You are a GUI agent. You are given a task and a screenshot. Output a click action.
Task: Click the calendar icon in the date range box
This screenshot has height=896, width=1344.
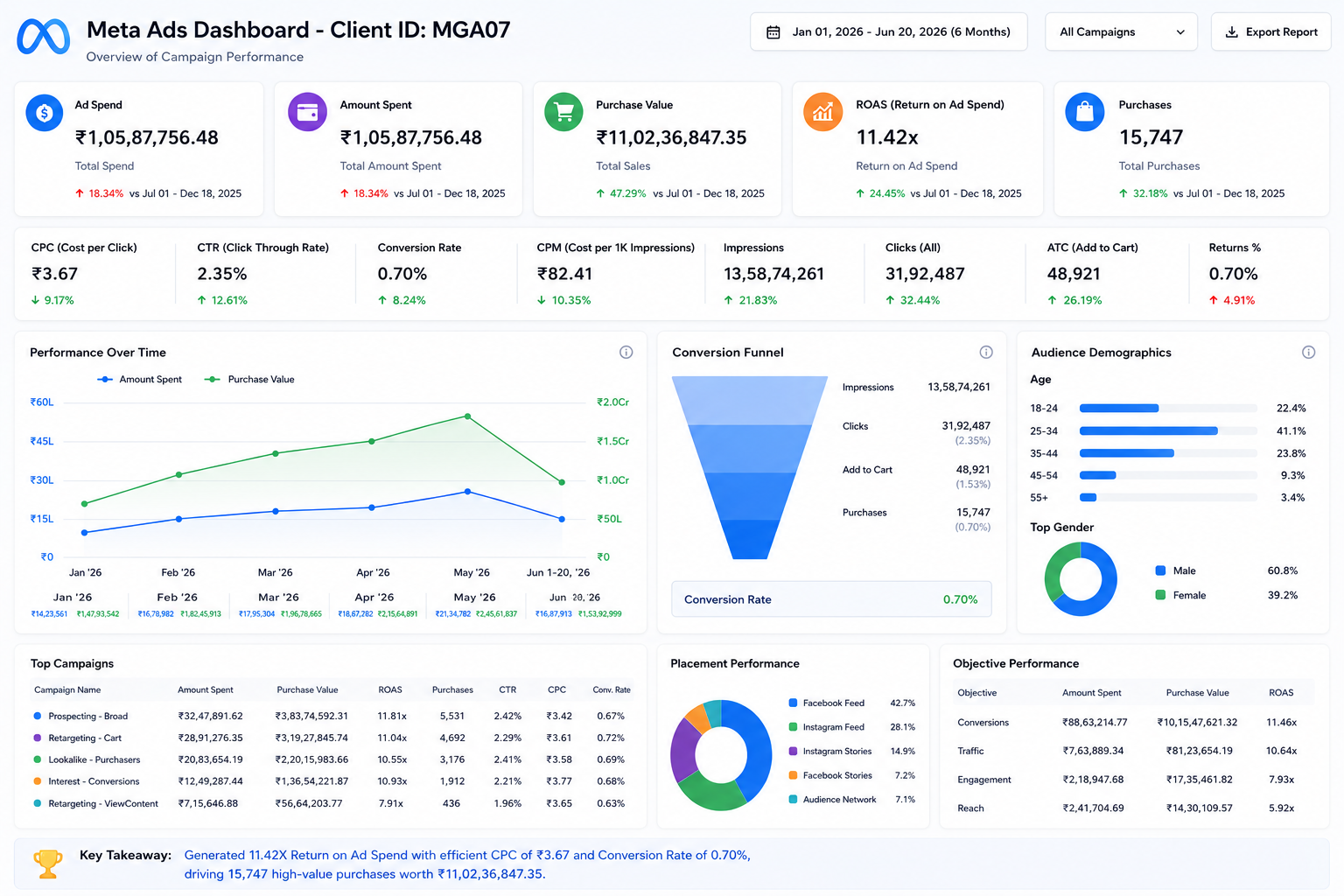(773, 32)
